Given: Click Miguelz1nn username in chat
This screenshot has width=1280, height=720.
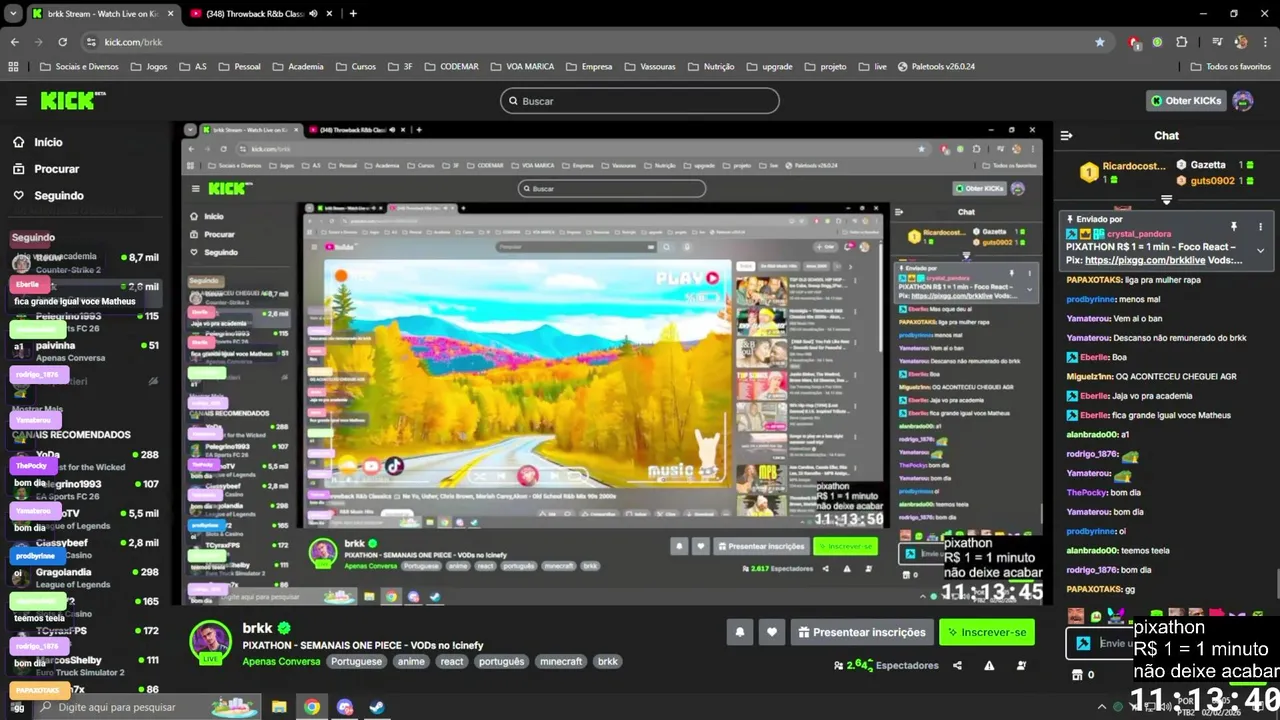Looking at the screenshot, I should click(x=1089, y=377).
